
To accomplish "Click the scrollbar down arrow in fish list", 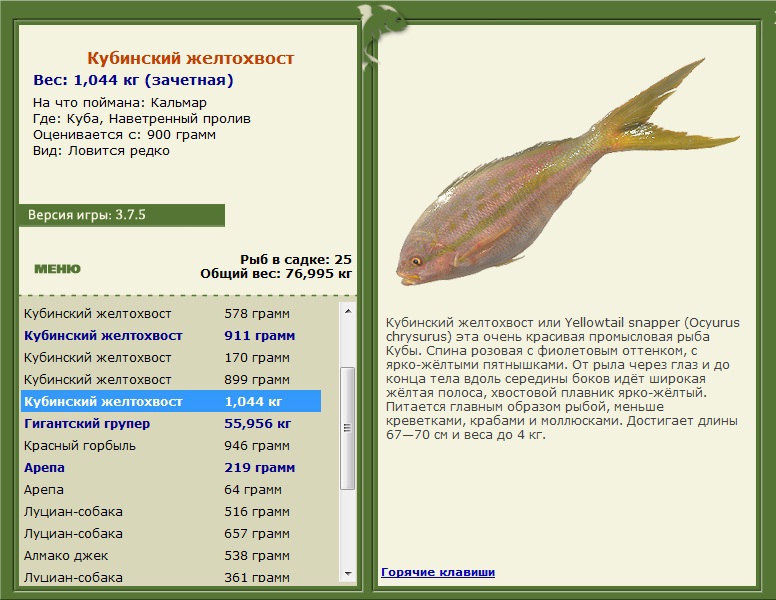I will 348,574.
